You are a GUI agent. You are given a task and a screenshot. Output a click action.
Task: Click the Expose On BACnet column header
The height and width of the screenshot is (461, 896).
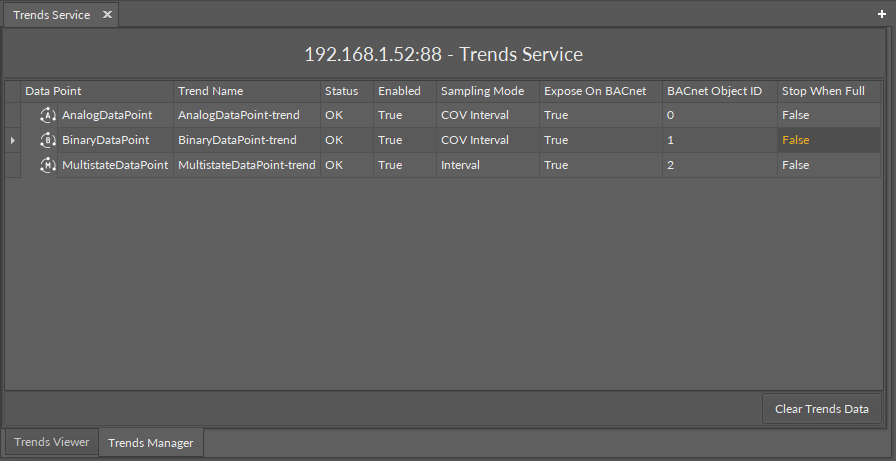594,91
